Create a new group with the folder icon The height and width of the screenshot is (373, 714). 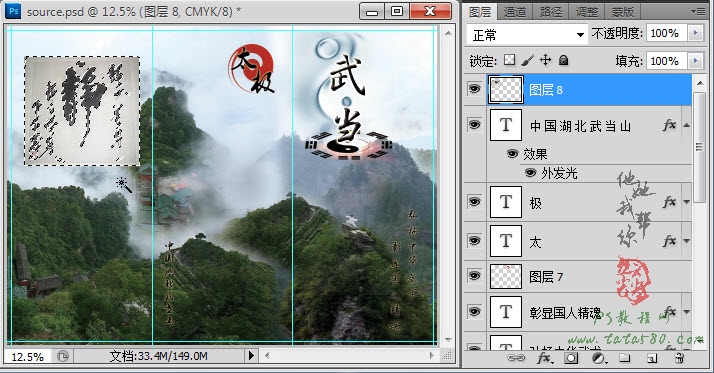624,358
